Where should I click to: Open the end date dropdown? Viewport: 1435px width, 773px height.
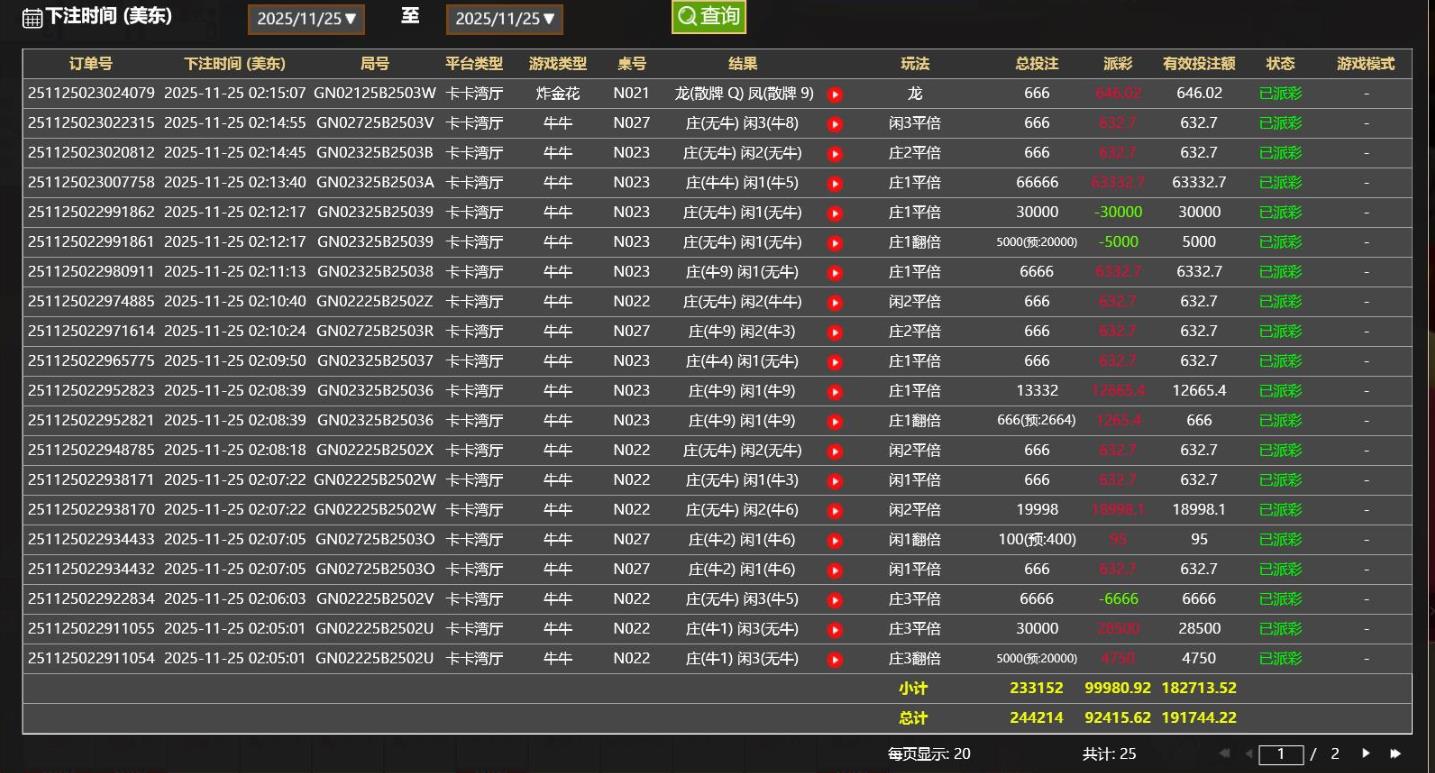click(504, 19)
